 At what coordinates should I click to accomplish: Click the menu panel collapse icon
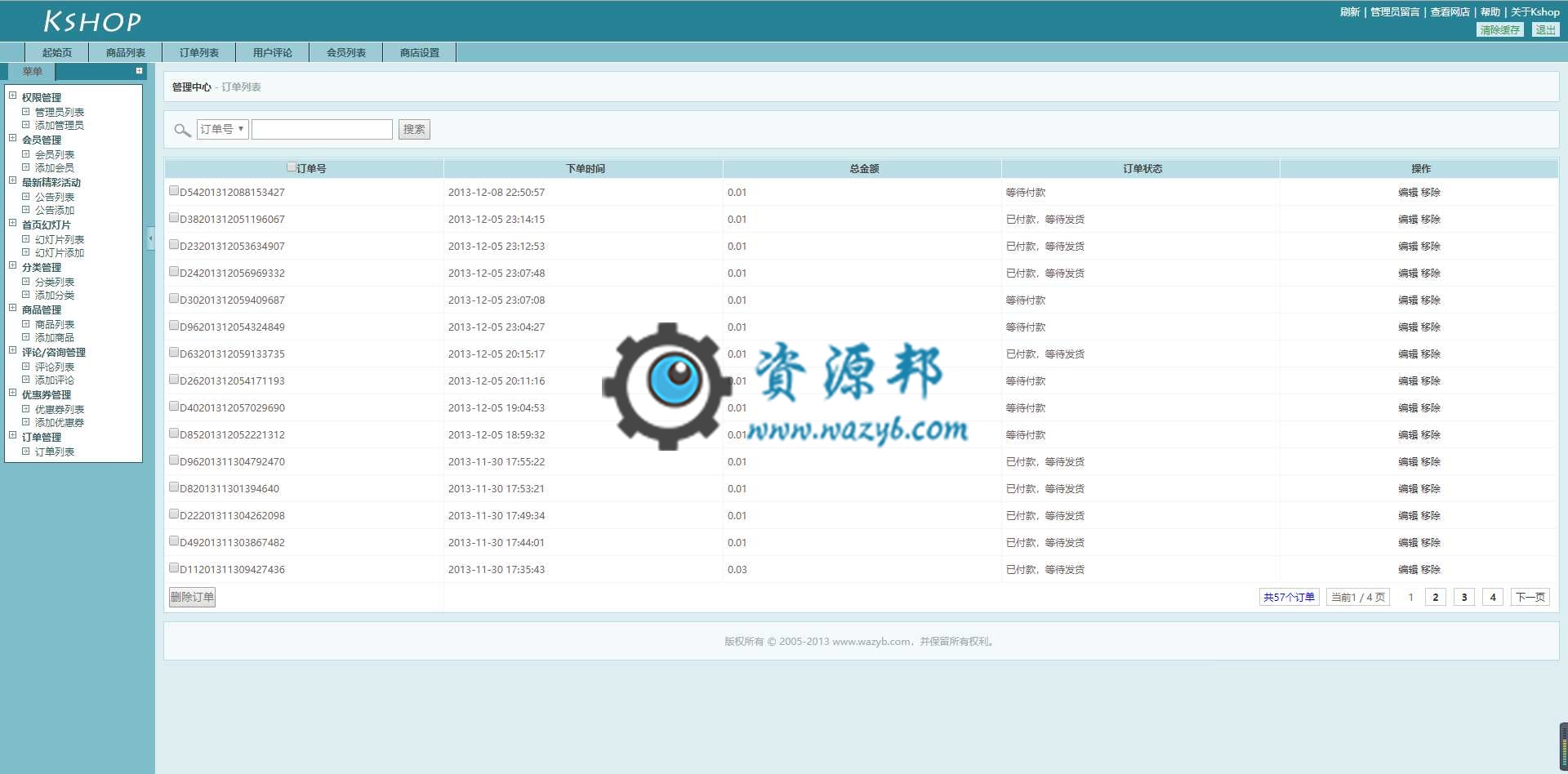139,71
